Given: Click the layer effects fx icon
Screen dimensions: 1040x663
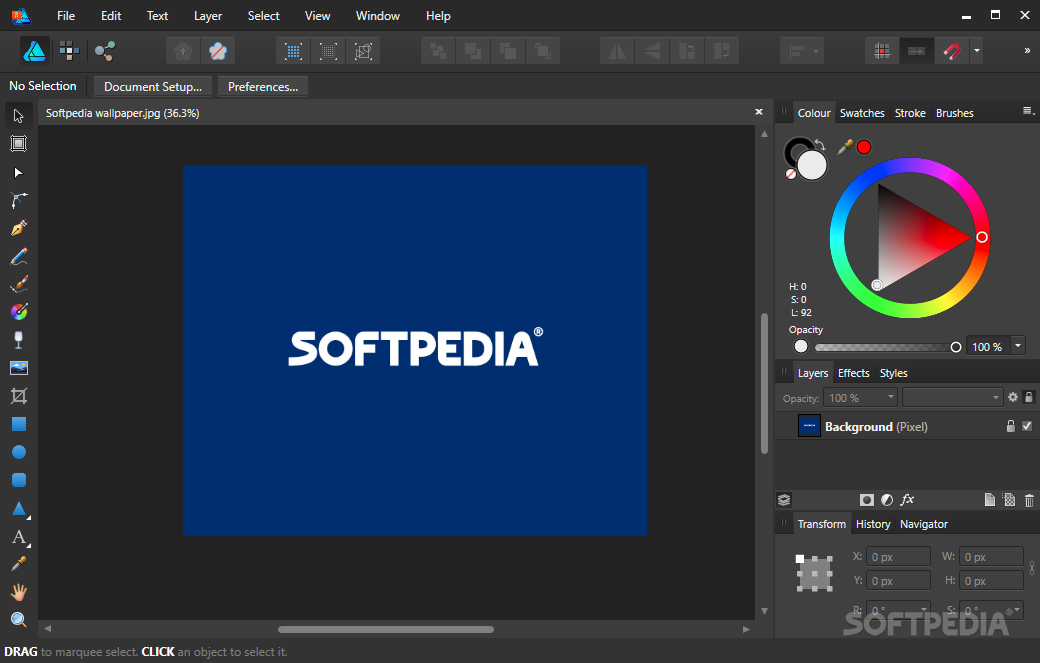Looking at the screenshot, I should coord(907,500).
